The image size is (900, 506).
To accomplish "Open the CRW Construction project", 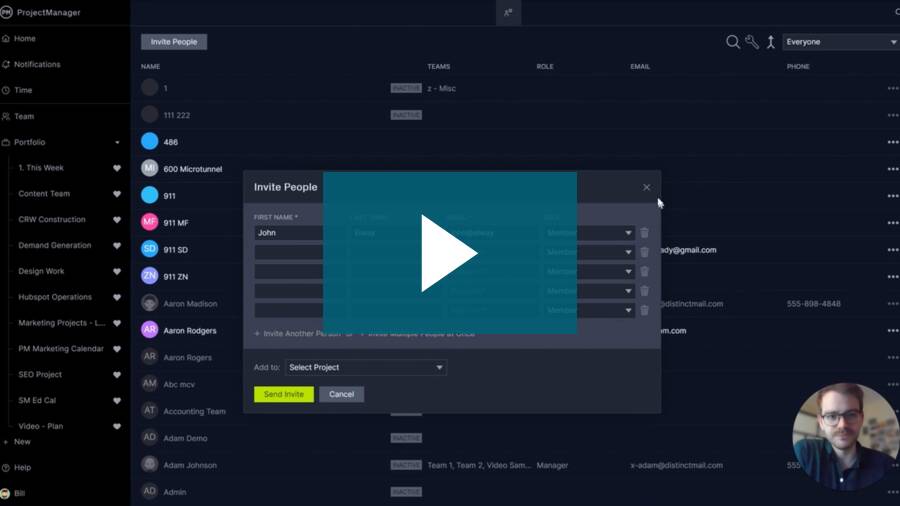I will pyautogui.click(x=52, y=220).
